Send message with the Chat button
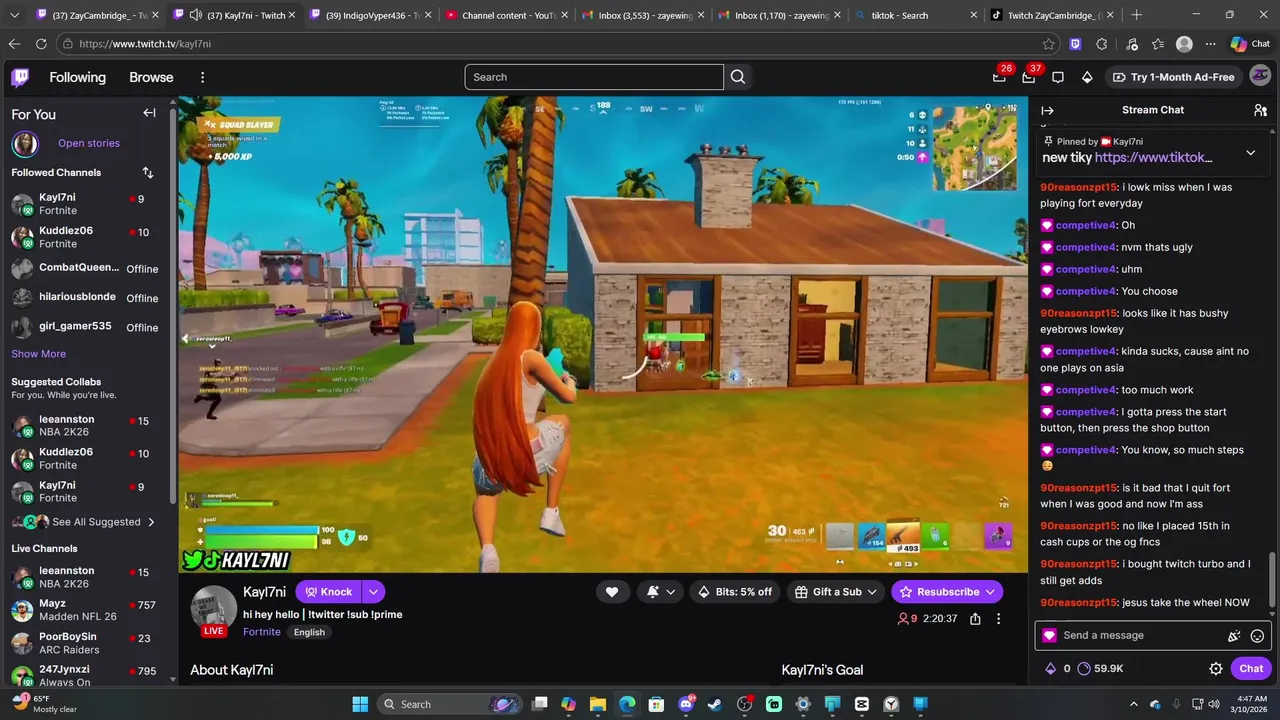 point(1251,669)
